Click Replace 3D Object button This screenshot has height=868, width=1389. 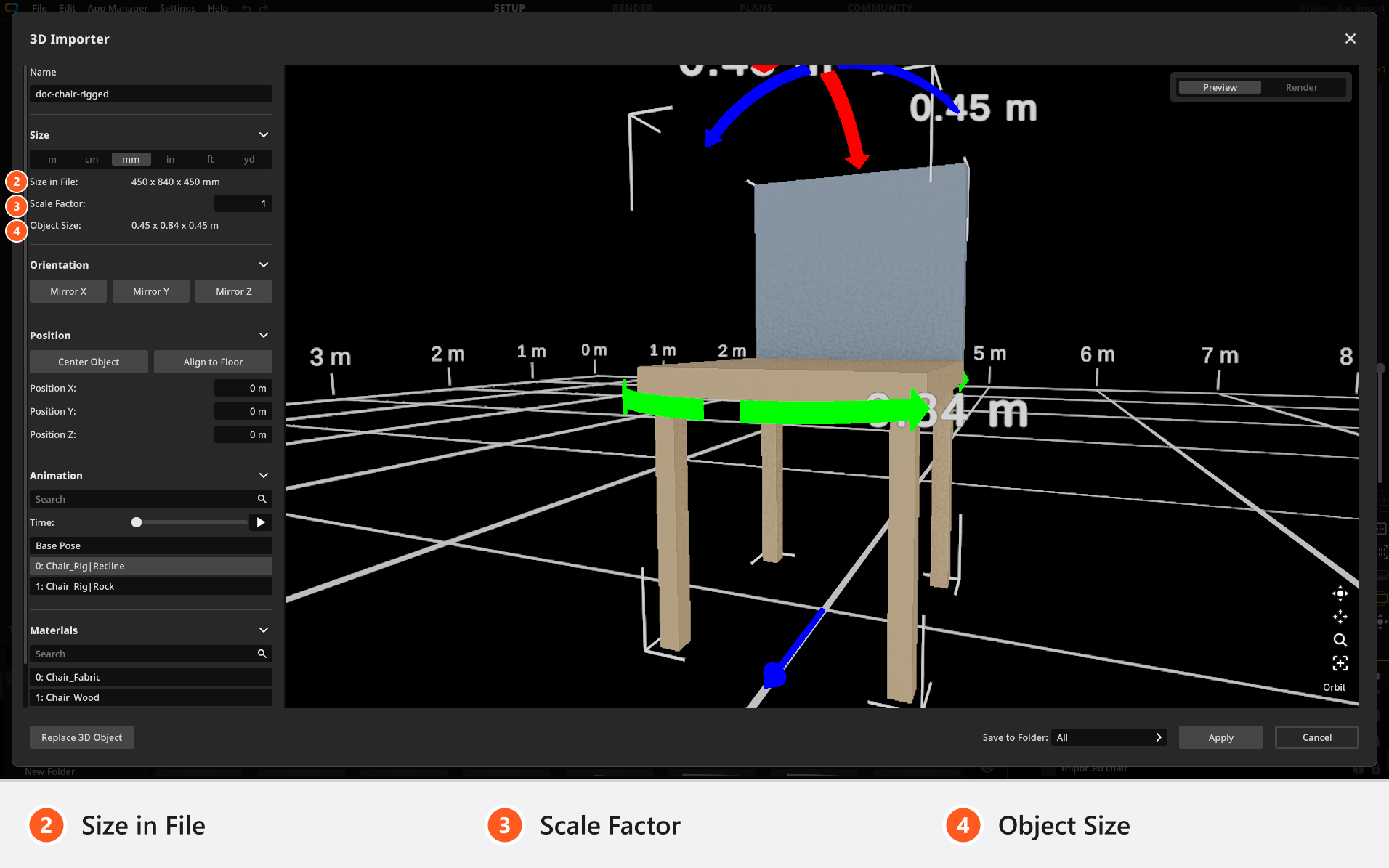coord(82,737)
